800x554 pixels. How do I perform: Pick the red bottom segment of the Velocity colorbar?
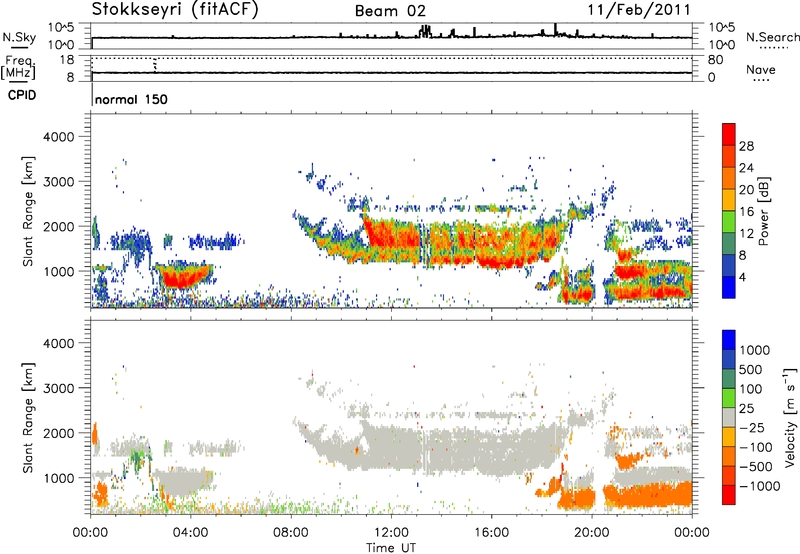(x=729, y=495)
